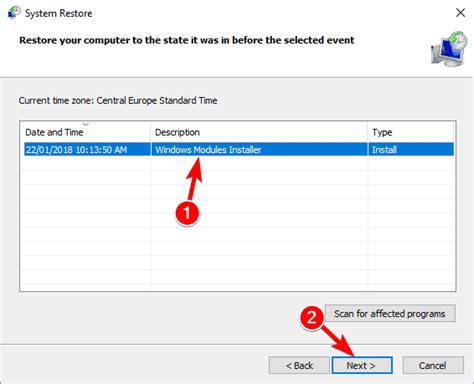Viewport: 474px width, 384px height.
Task: Click Scan for affected programs
Action: pyautogui.click(x=390, y=313)
